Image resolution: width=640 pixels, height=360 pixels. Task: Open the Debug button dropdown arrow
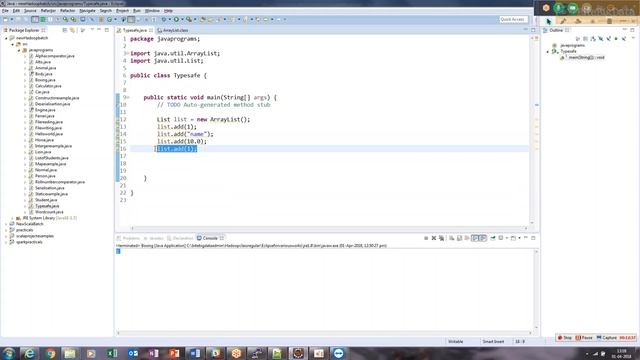(169, 19)
